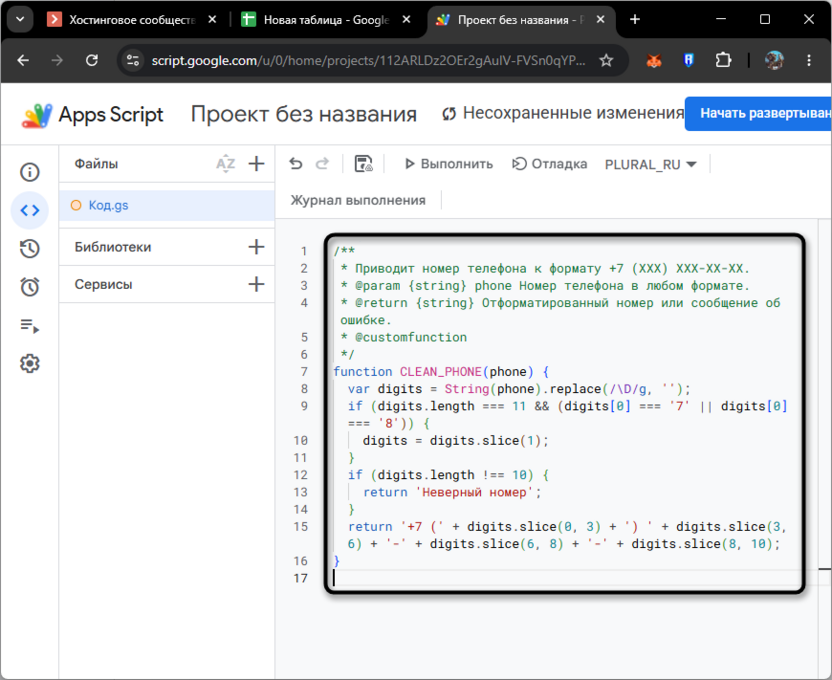Run script with Выполнить button
832x680 pixels.
448,164
